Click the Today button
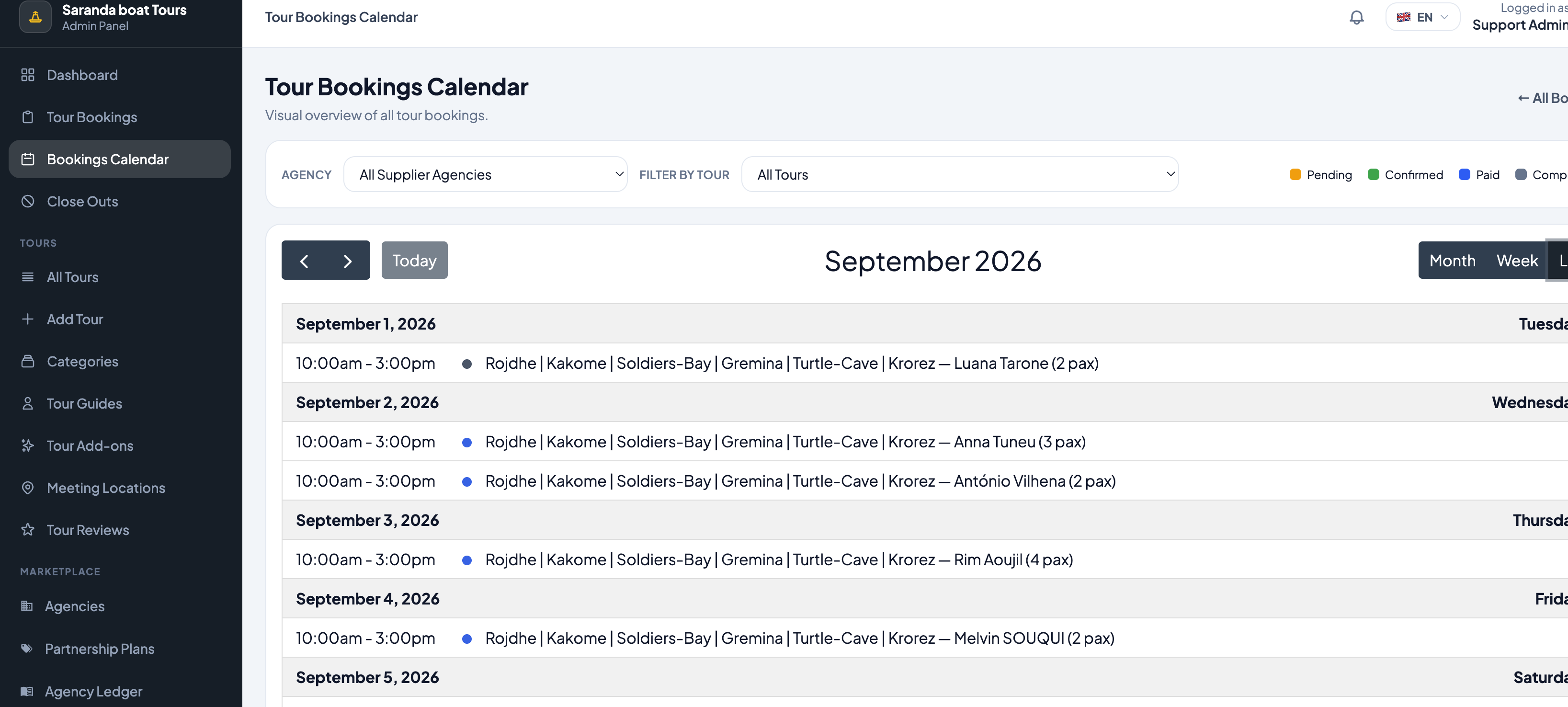Image resolution: width=1568 pixels, height=707 pixels. (x=415, y=261)
